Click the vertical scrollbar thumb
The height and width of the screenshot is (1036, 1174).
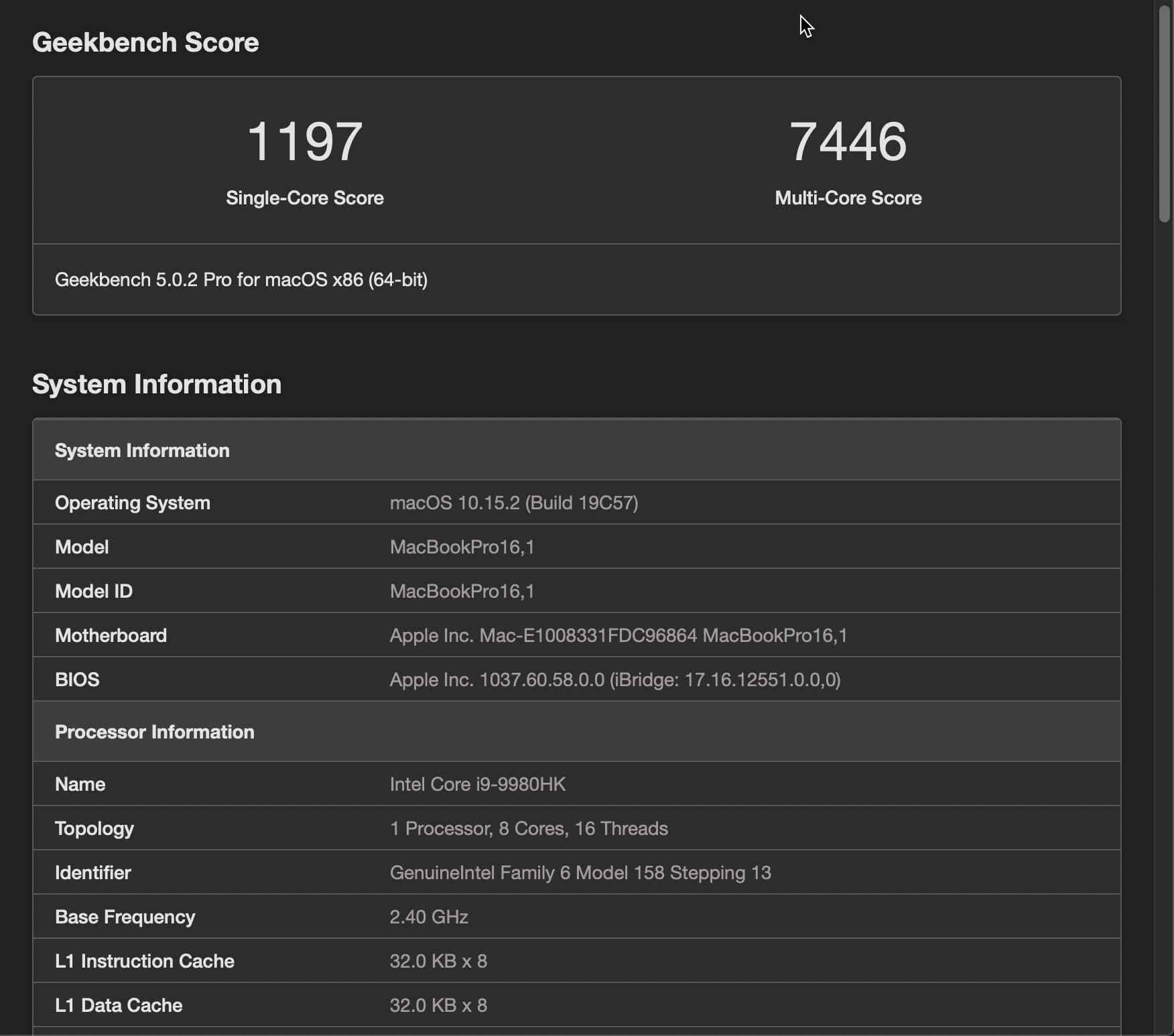pos(1165,114)
